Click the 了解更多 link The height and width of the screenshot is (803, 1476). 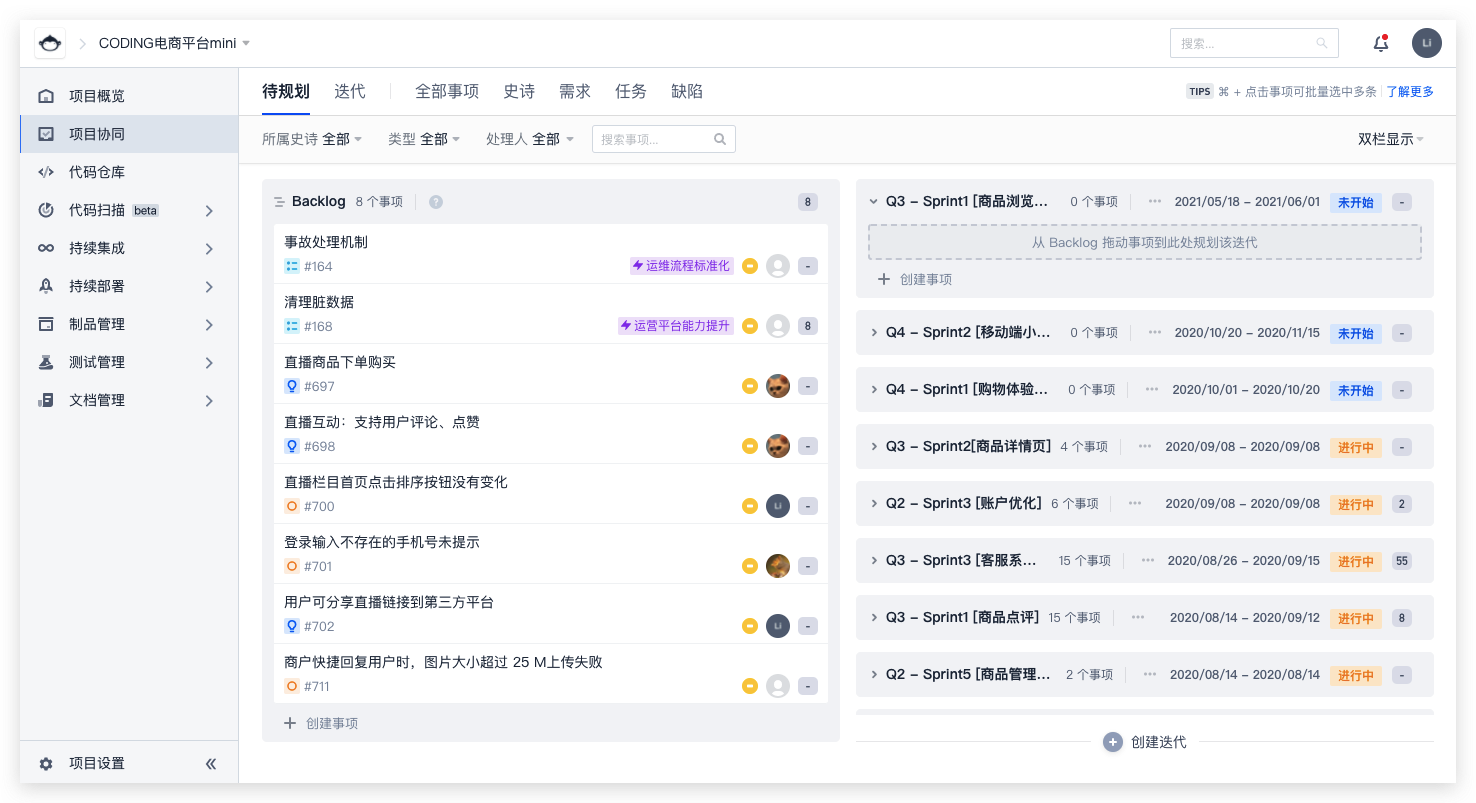(1410, 92)
